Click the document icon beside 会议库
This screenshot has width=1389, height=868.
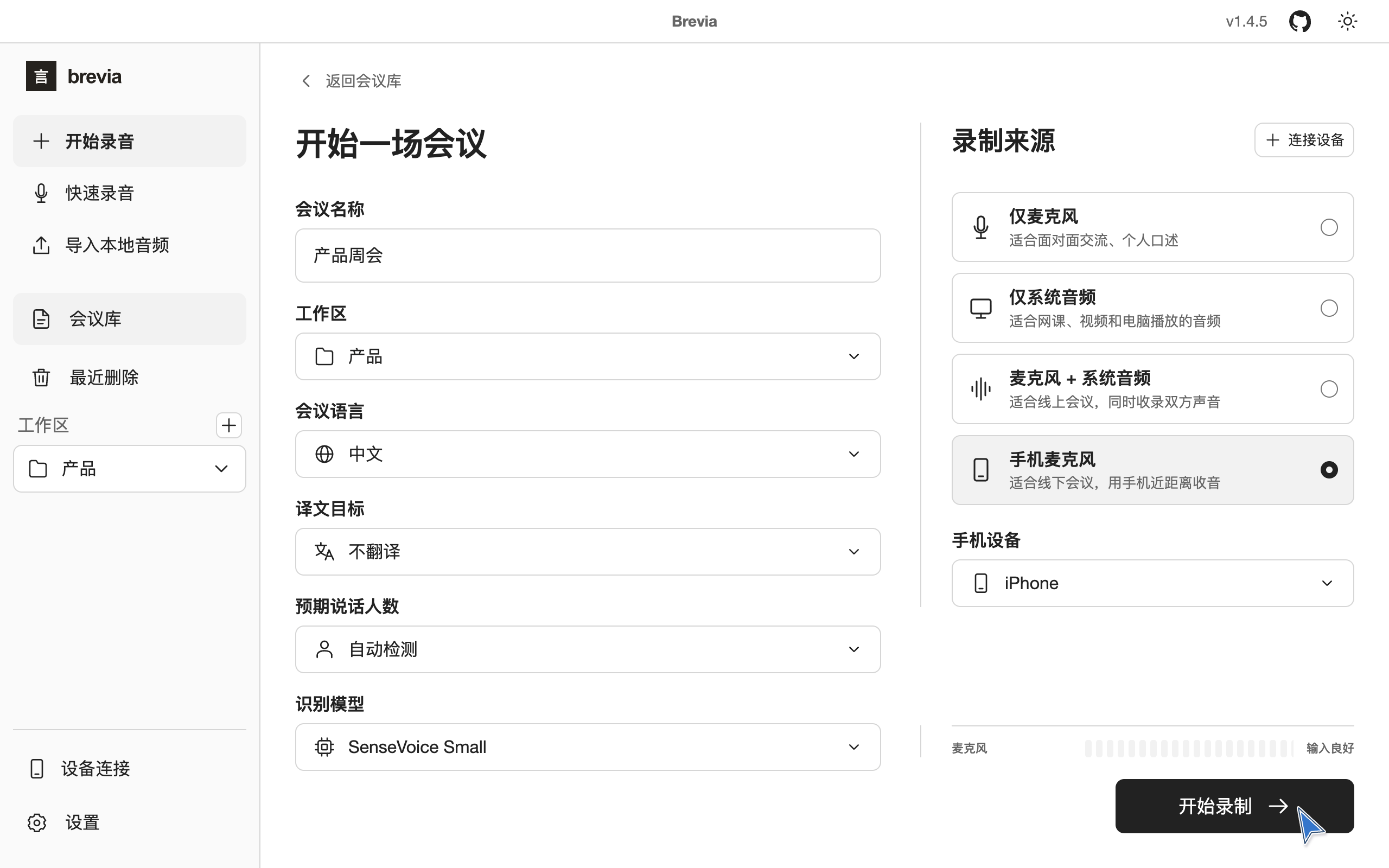point(41,318)
